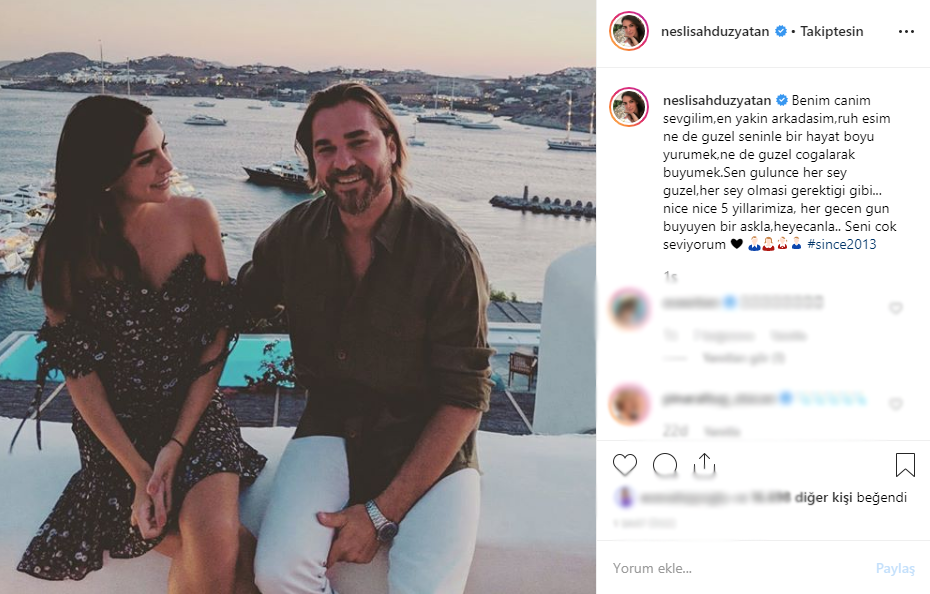Click the Takiptesin following button
This screenshot has width=930, height=594.
coord(834,31)
